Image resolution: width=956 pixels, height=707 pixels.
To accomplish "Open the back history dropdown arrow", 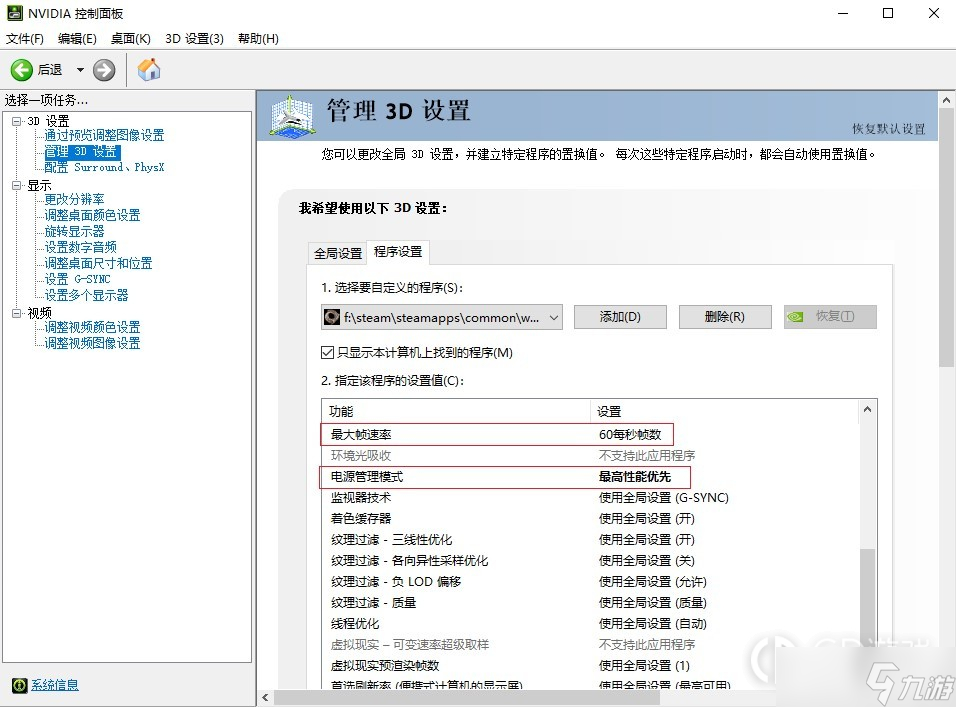I will 80,70.
